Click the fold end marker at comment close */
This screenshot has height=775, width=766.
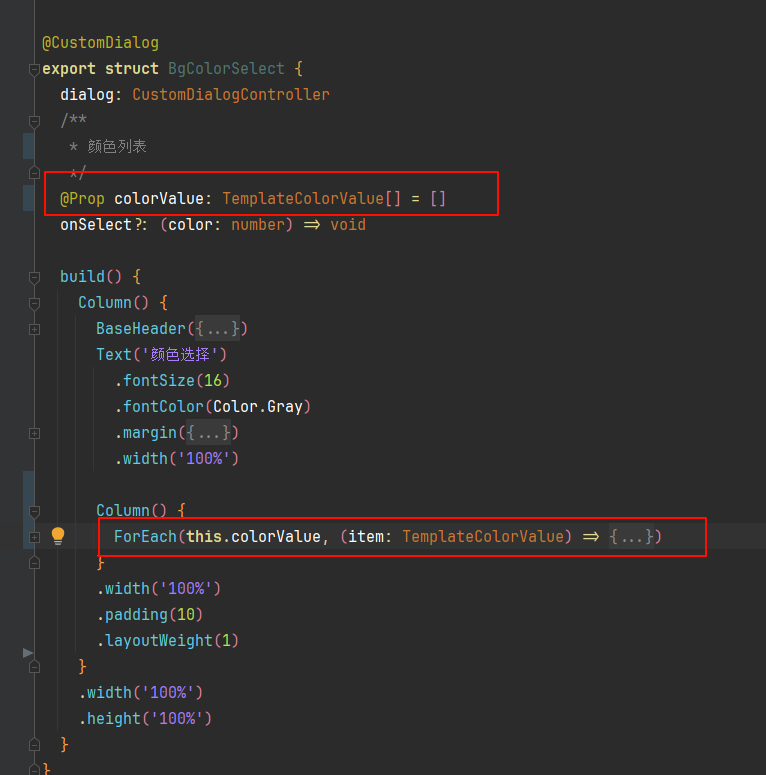pyautogui.click(x=34, y=173)
